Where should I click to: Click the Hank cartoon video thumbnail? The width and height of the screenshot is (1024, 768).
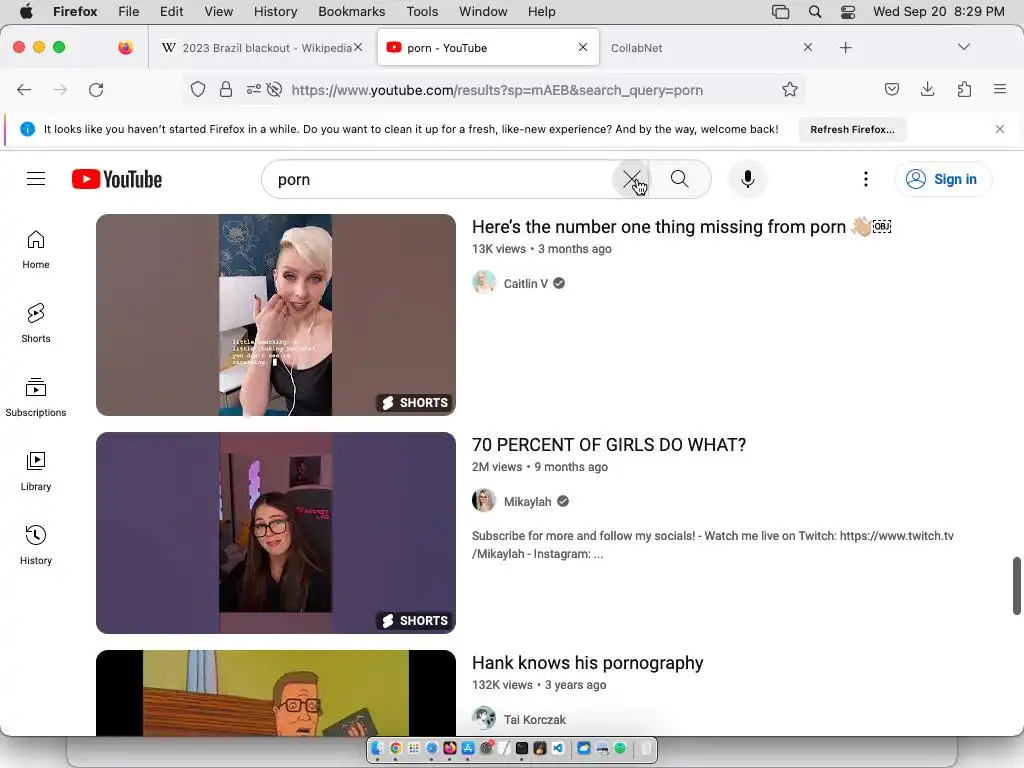[x=276, y=693]
